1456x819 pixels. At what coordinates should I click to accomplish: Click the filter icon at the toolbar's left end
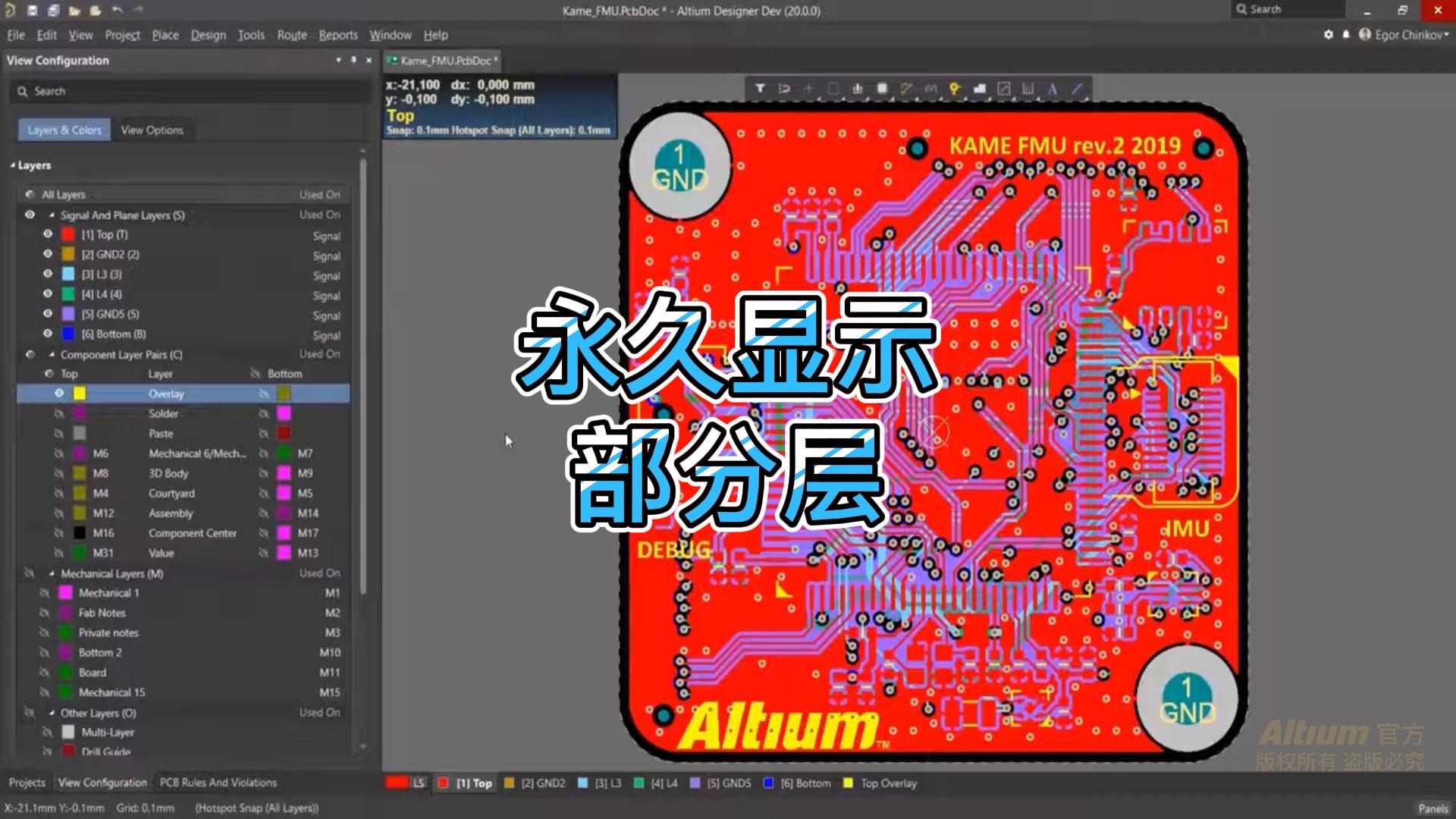click(x=761, y=89)
